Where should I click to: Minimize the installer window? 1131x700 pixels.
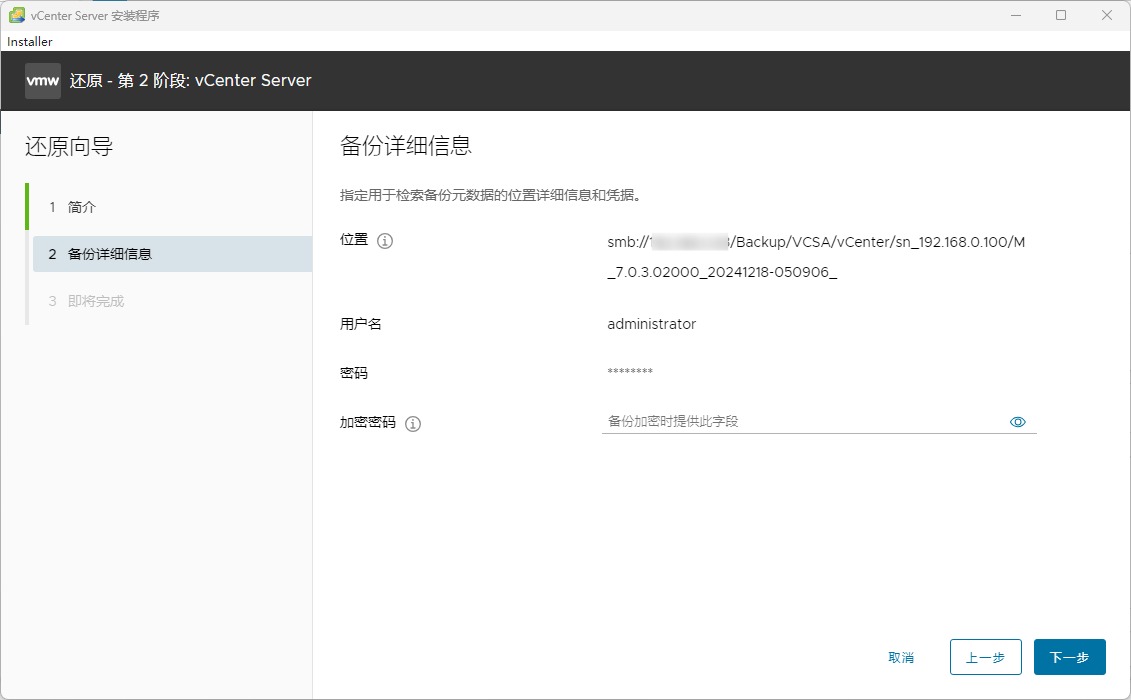tap(1015, 15)
